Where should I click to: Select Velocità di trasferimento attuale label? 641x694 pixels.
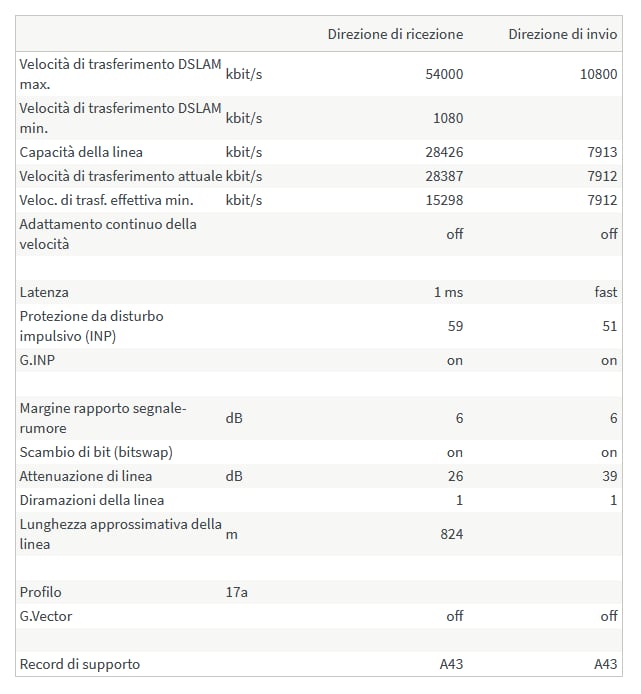[120, 176]
